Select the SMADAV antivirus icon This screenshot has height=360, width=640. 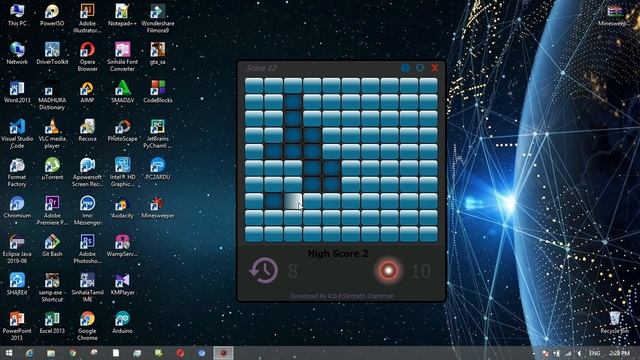pos(122,91)
